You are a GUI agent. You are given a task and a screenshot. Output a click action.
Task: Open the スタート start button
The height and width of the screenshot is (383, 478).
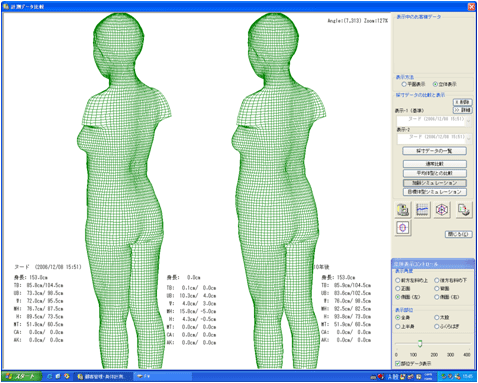tap(21, 376)
